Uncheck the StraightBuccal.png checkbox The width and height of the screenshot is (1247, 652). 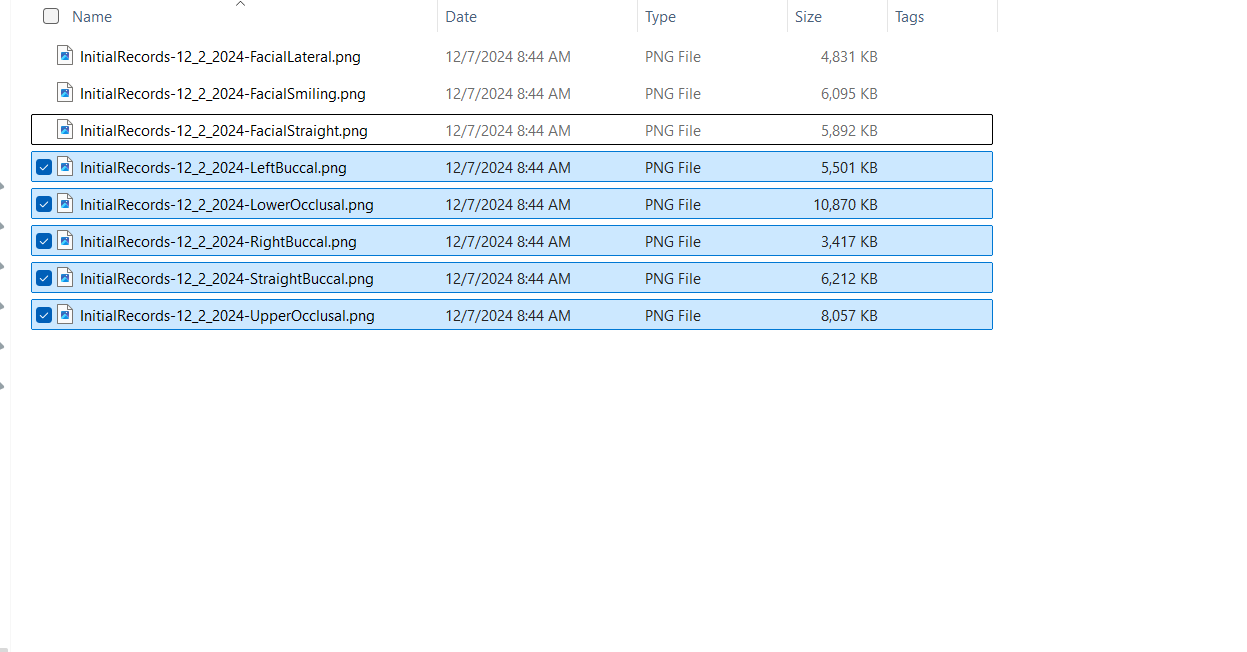[x=43, y=278]
